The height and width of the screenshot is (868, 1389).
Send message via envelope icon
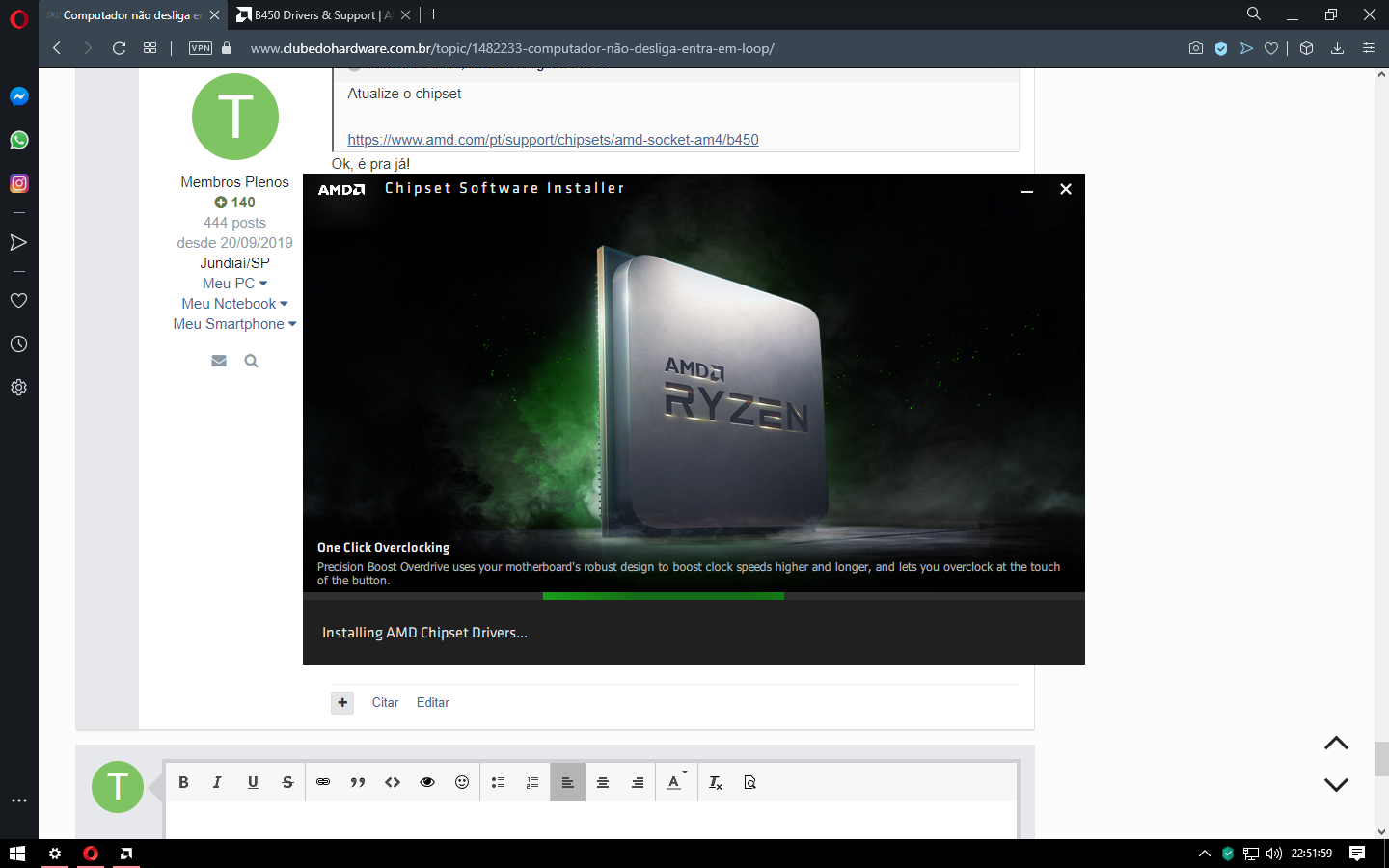[x=219, y=361]
